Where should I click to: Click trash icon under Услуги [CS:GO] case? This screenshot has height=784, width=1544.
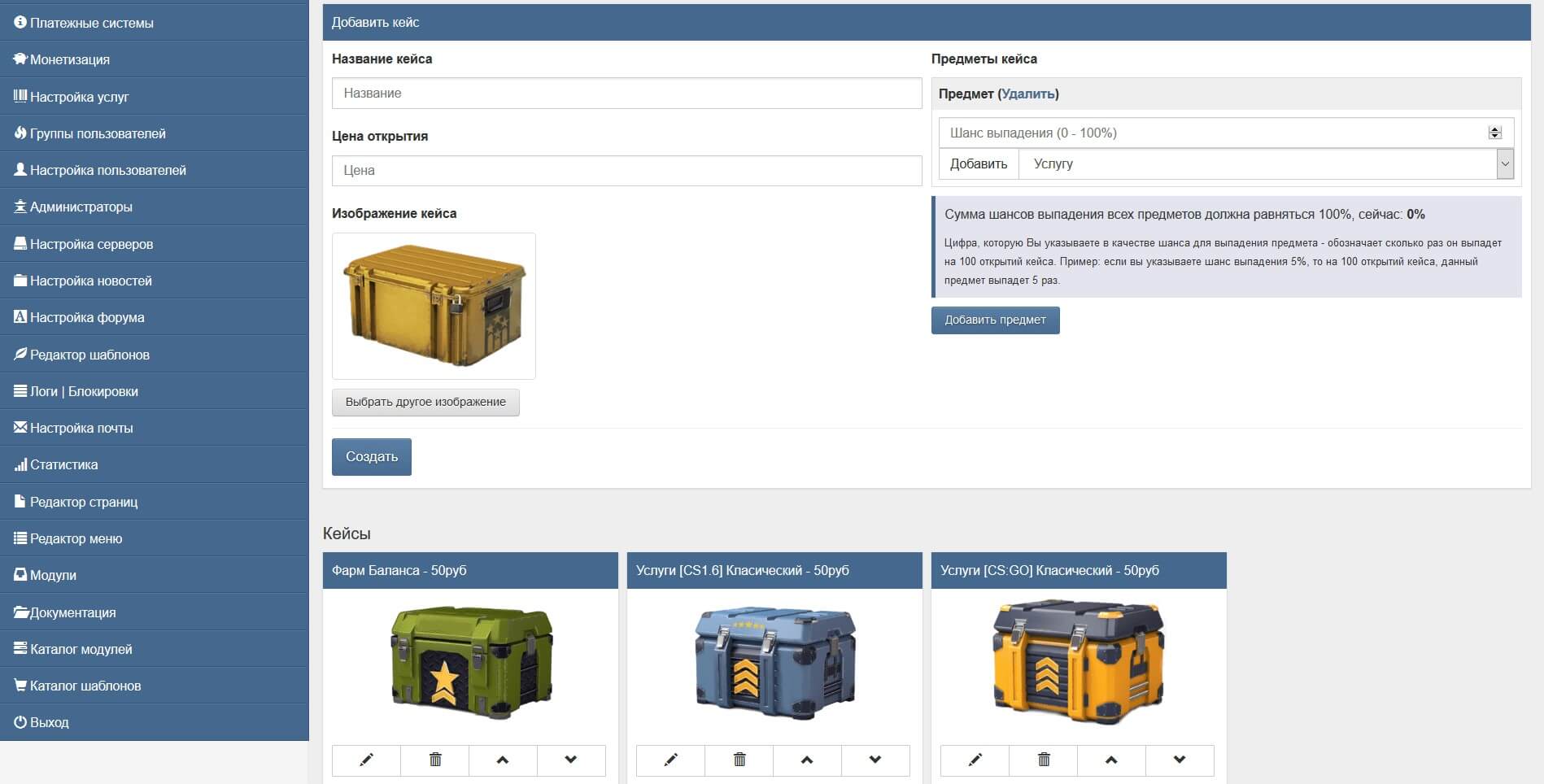[1043, 760]
